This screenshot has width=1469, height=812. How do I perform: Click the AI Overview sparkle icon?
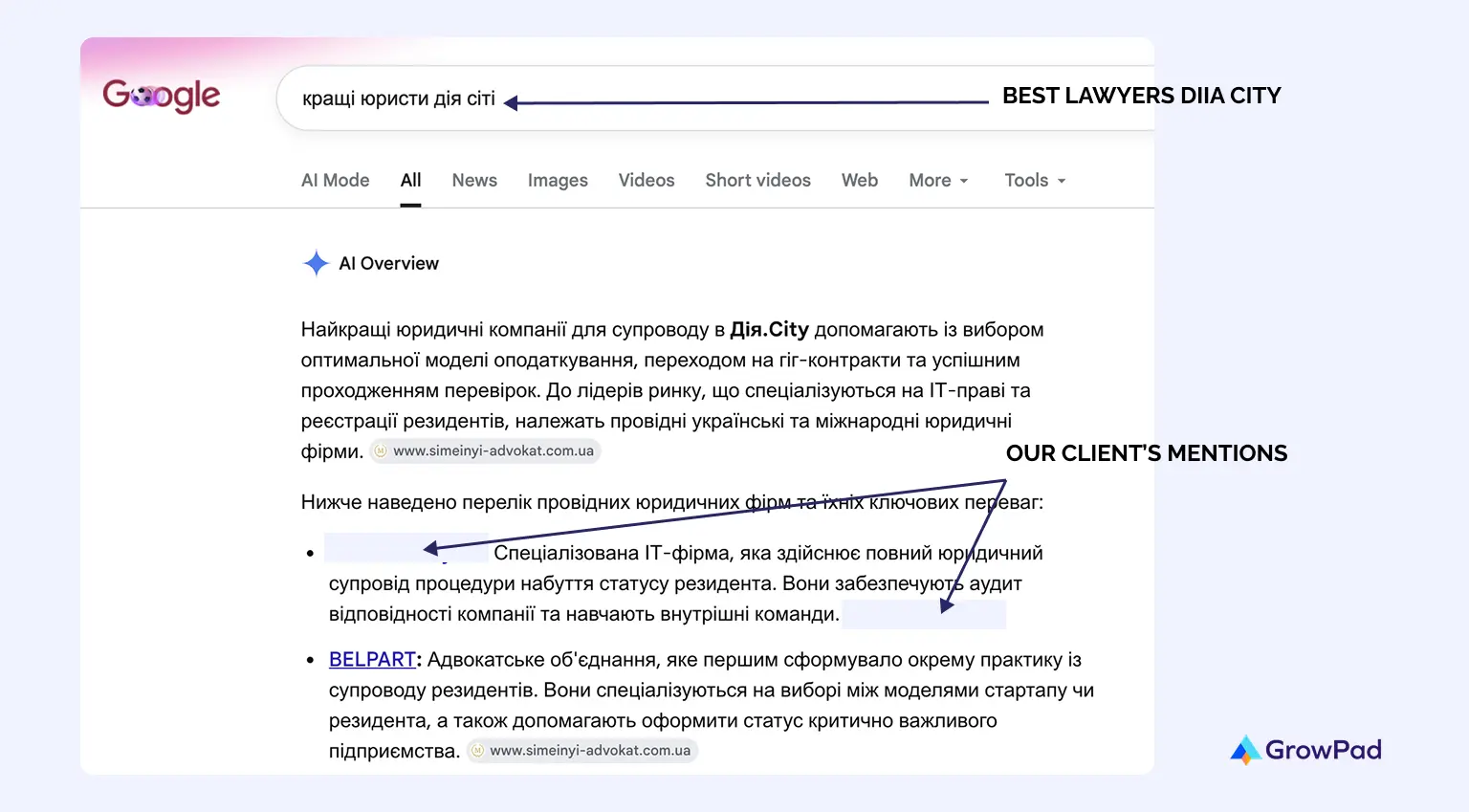tap(316, 263)
